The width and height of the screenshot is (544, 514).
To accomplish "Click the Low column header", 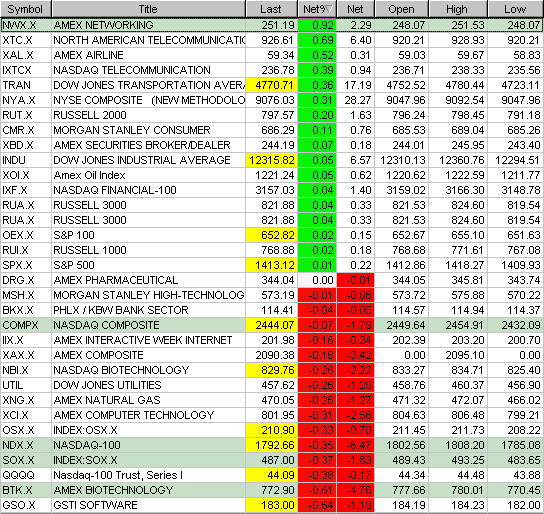I will 516,9.
